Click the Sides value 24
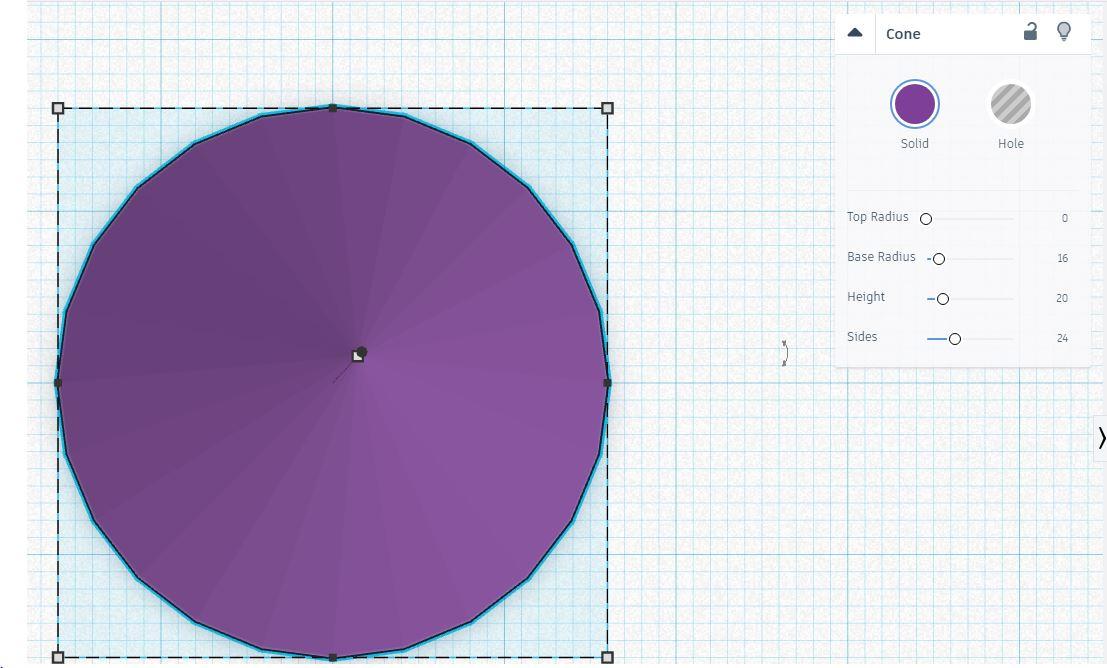The image size is (1107, 668). (x=1063, y=339)
